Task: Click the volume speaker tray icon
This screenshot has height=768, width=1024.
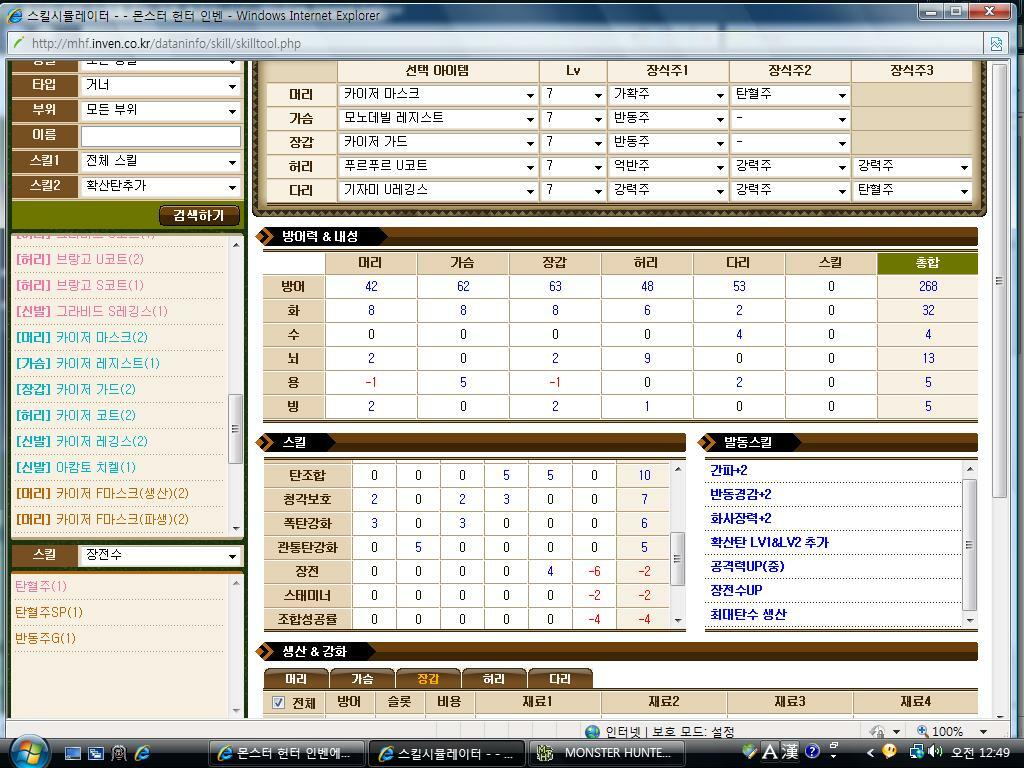Action: tap(935, 752)
